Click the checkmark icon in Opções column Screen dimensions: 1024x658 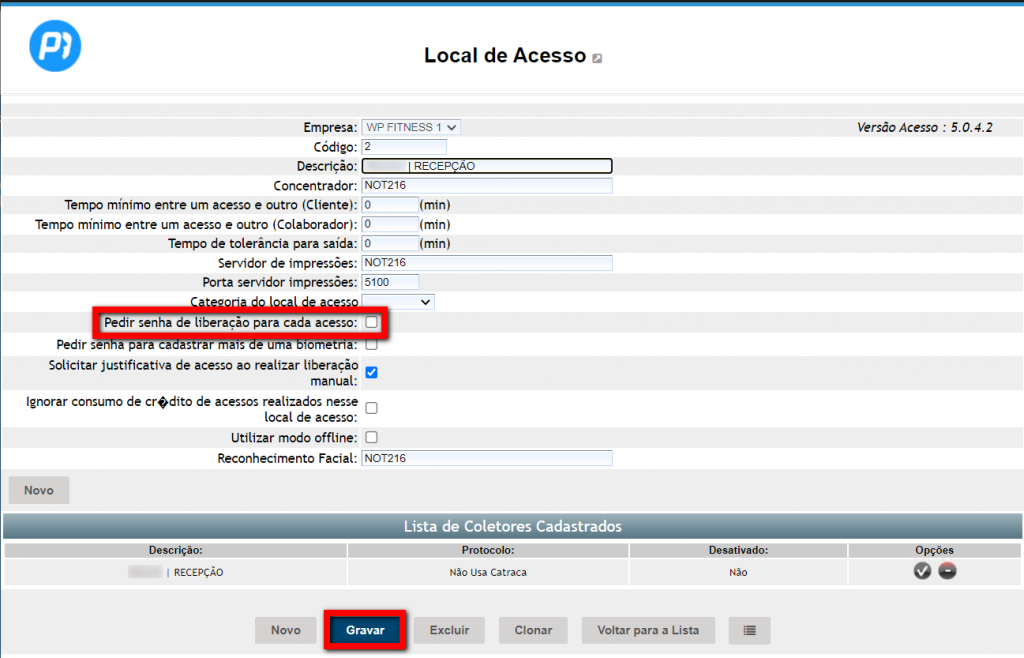(x=922, y=570)
